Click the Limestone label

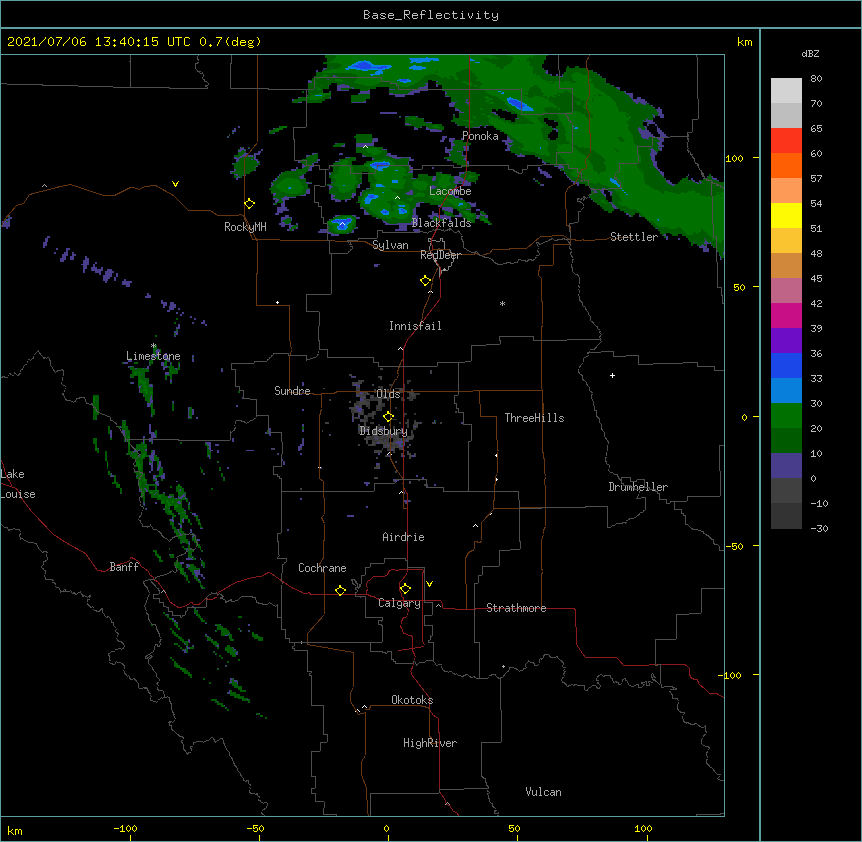pos(153,356)
